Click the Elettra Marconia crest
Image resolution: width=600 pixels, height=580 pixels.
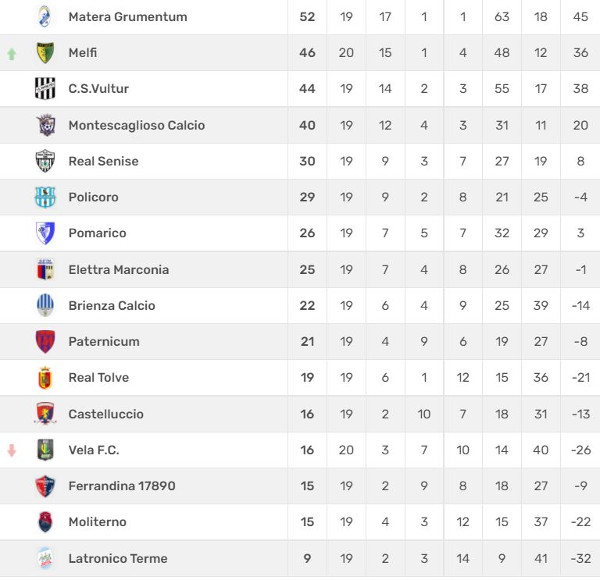[45, 269]
